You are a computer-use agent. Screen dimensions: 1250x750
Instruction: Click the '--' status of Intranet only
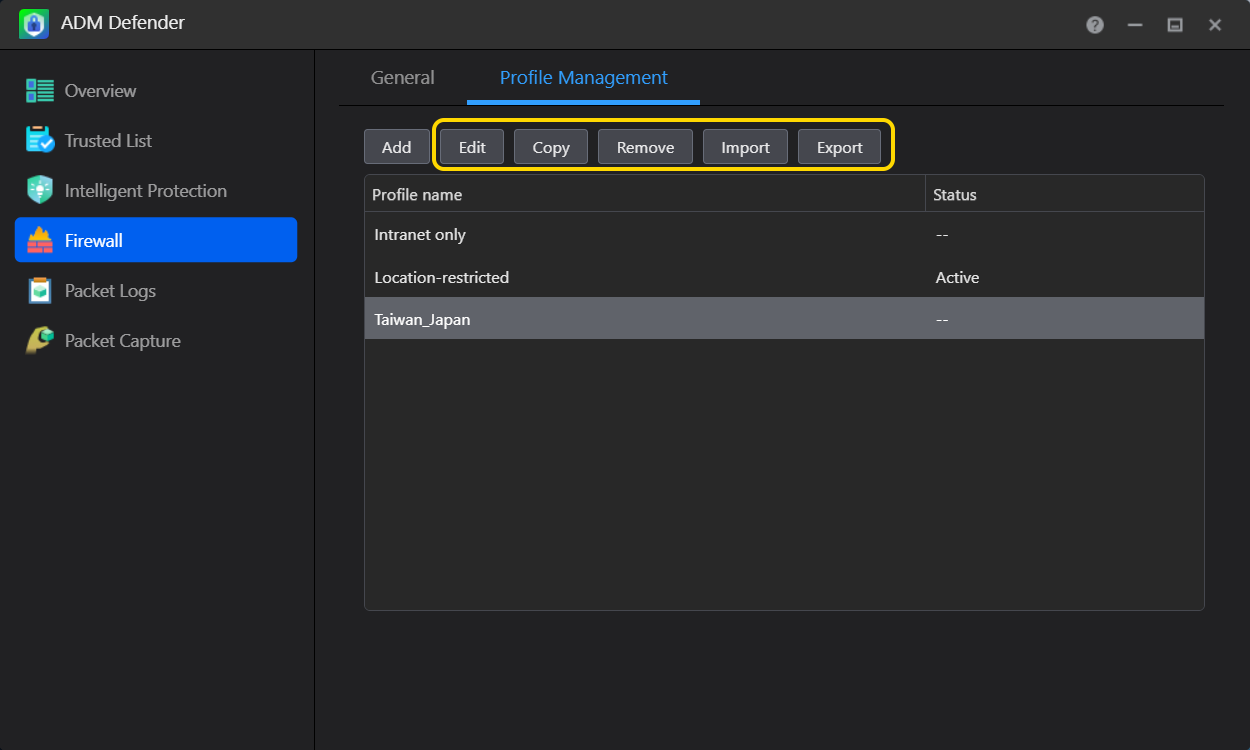click(x=942, y=235)
